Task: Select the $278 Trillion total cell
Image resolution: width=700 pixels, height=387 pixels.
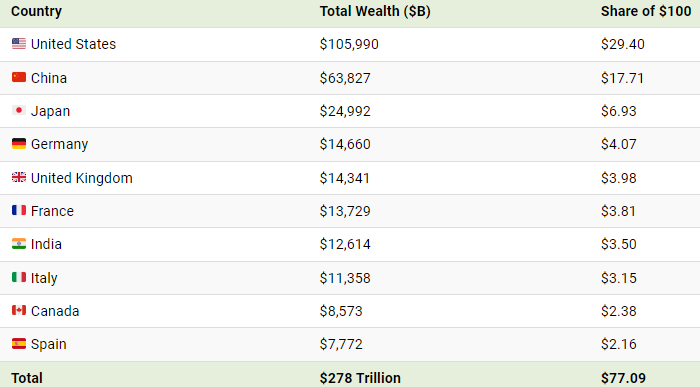Action: tap(360, 378)
